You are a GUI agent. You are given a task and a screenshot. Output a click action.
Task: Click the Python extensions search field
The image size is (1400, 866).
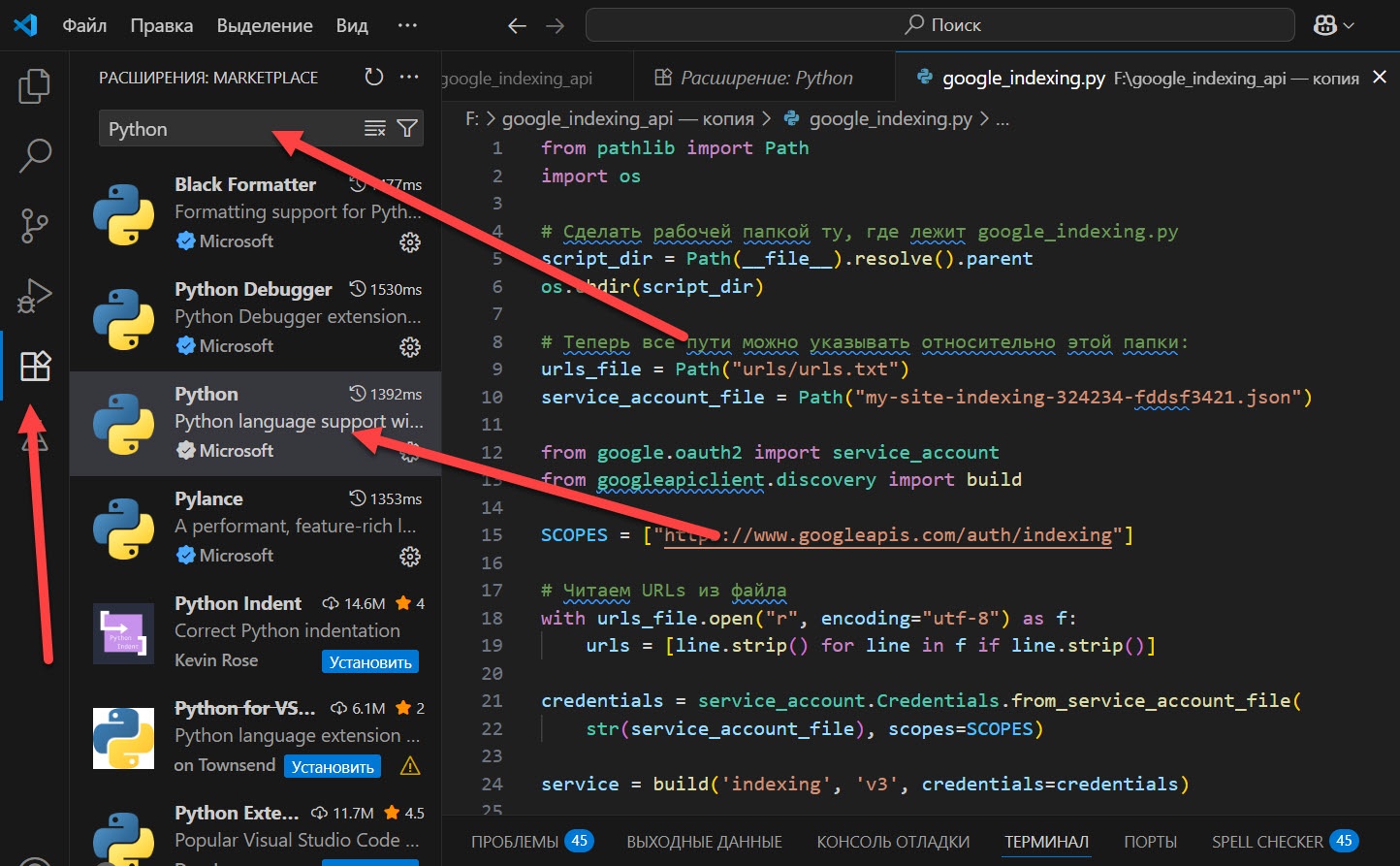click(228, 129)
